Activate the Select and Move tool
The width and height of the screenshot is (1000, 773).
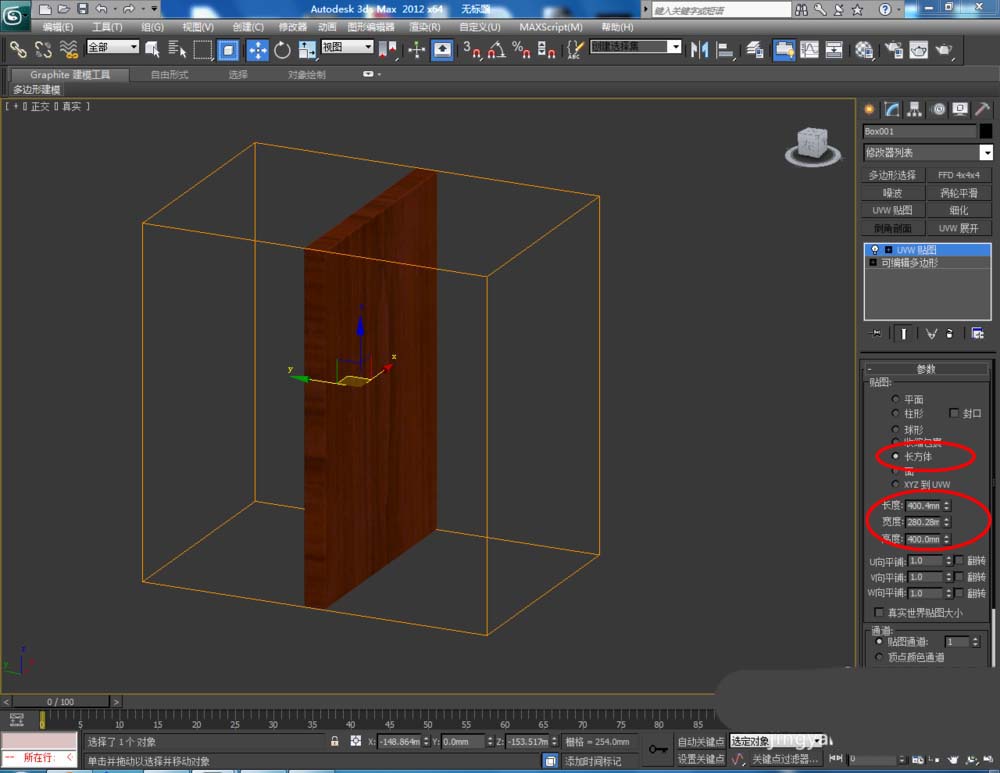(x=257, y=49)
